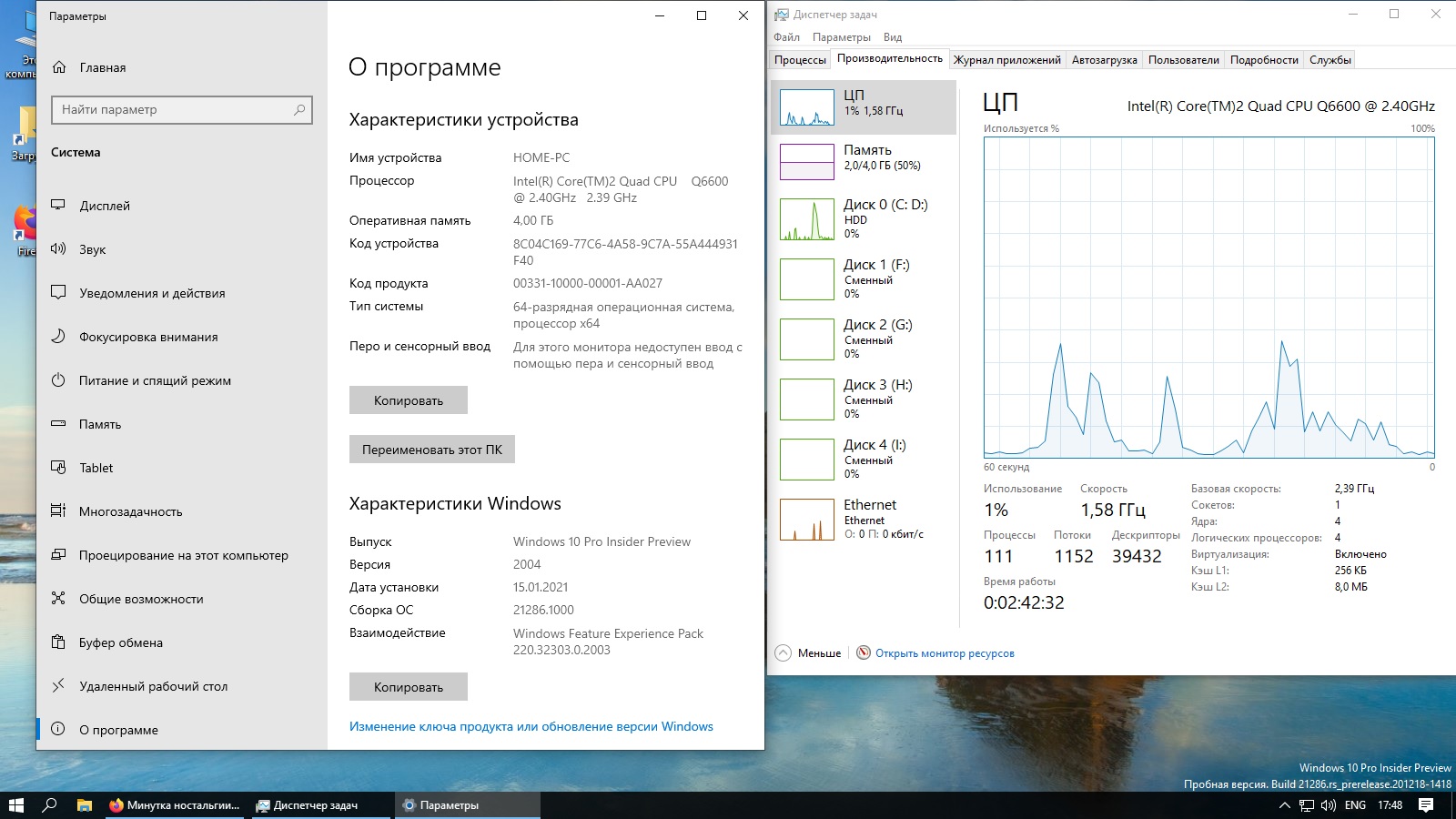
Task: Select Memory graph thumbnail in Task Manager
Action: tap(807, 162)
